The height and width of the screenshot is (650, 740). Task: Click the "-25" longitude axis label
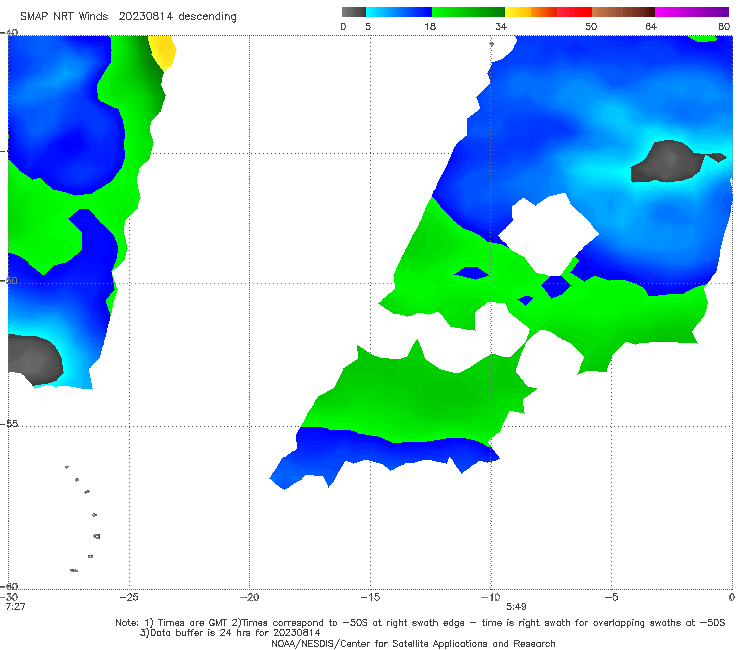pos(129,597)
